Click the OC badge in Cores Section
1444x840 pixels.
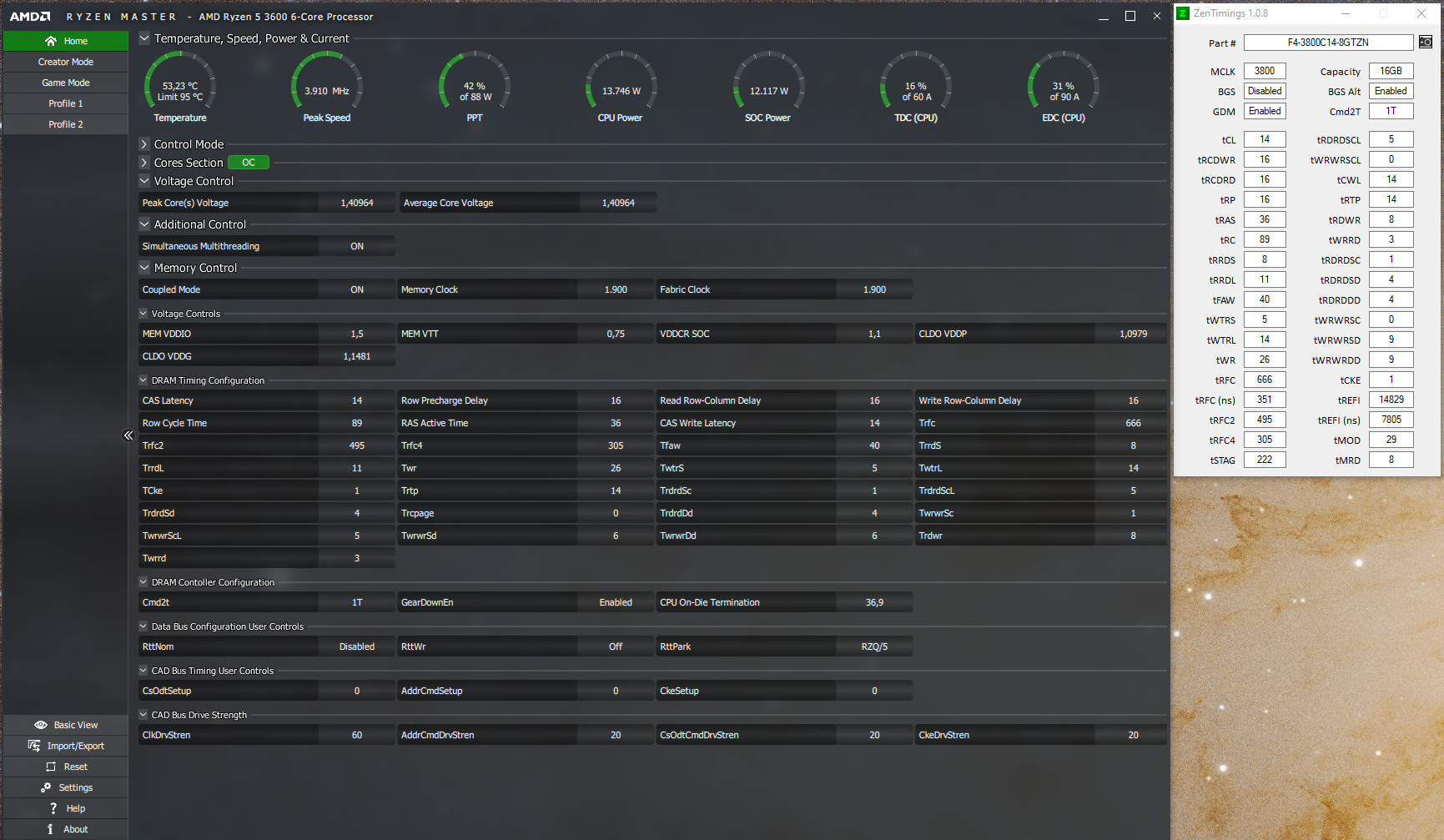249,163
